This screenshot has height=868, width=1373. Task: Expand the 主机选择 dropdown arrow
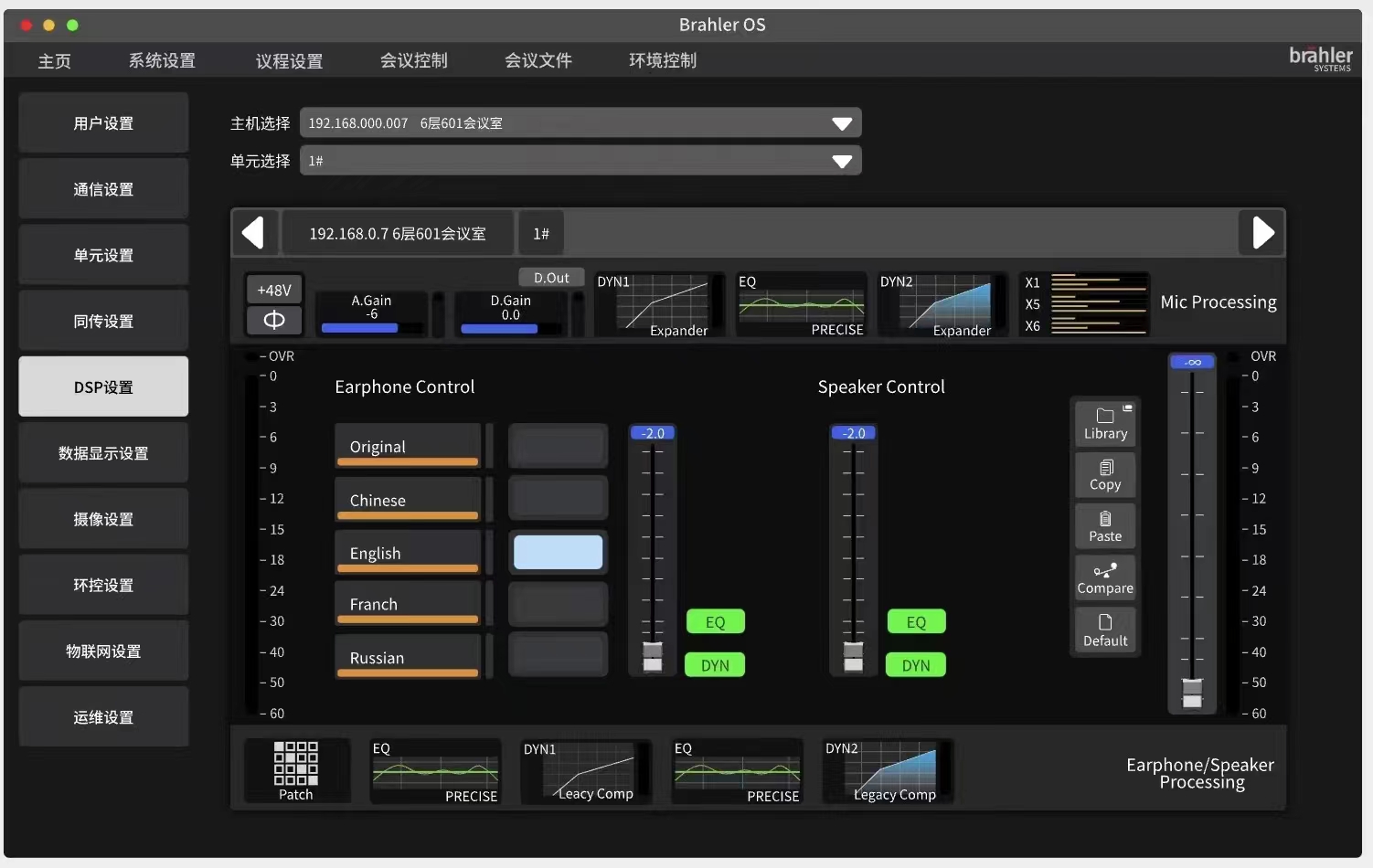tap(842, 123)
